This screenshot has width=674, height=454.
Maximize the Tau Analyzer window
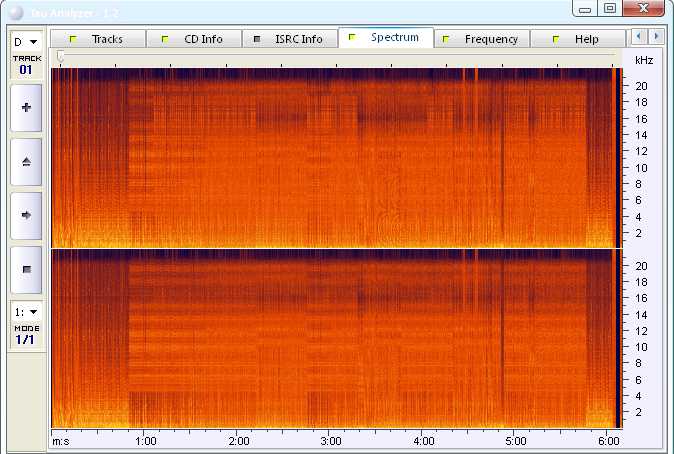click(610, 8)
